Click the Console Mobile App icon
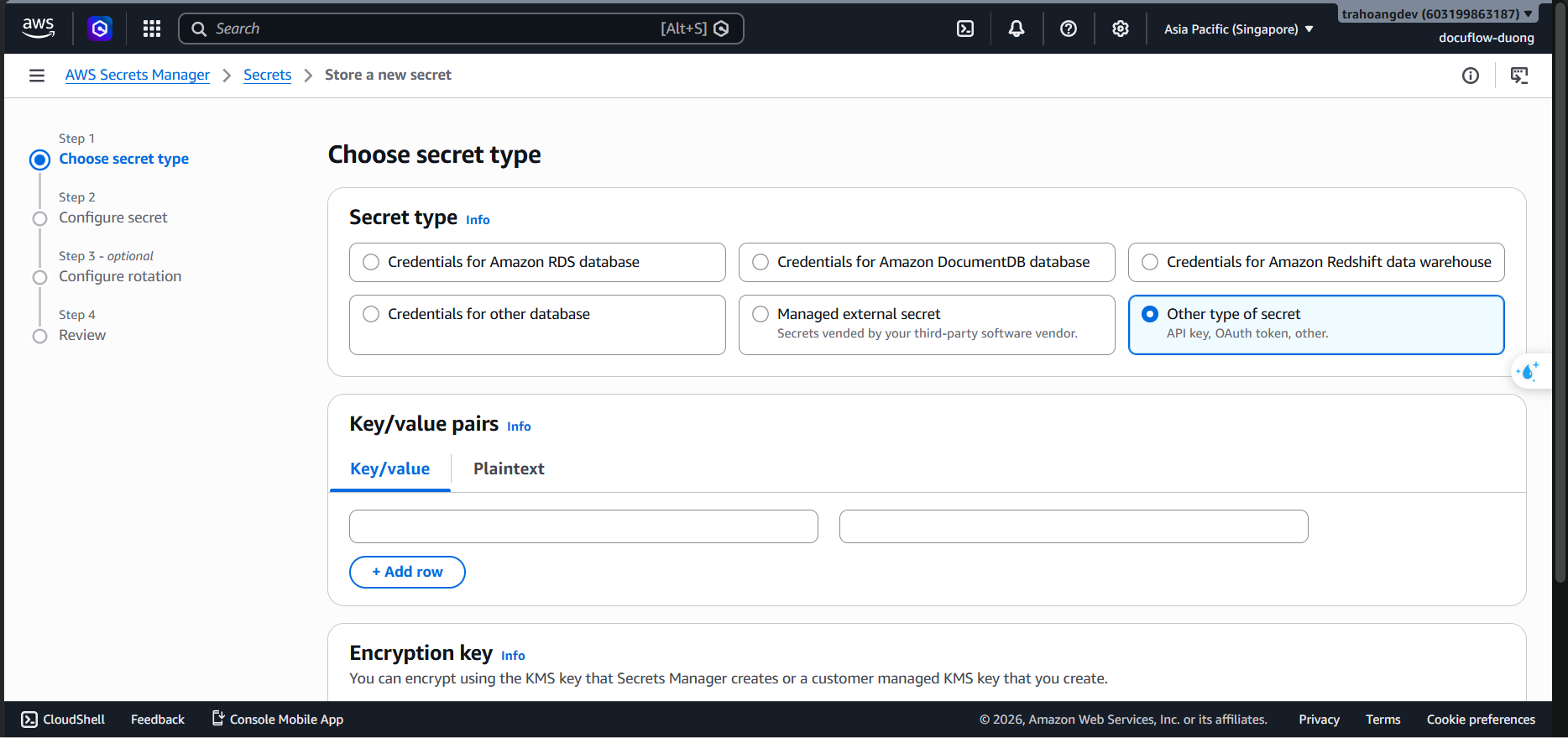 coord(218,719)
